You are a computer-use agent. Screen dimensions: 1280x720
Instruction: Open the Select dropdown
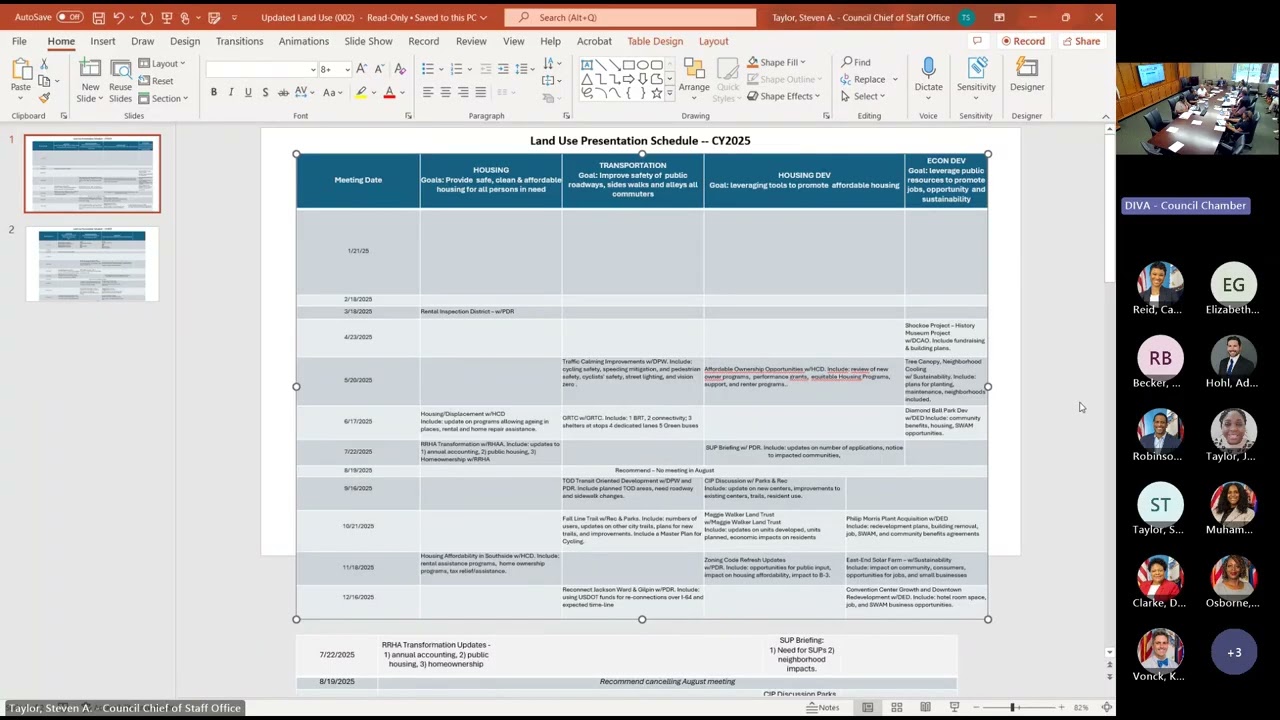click(863, 96)
